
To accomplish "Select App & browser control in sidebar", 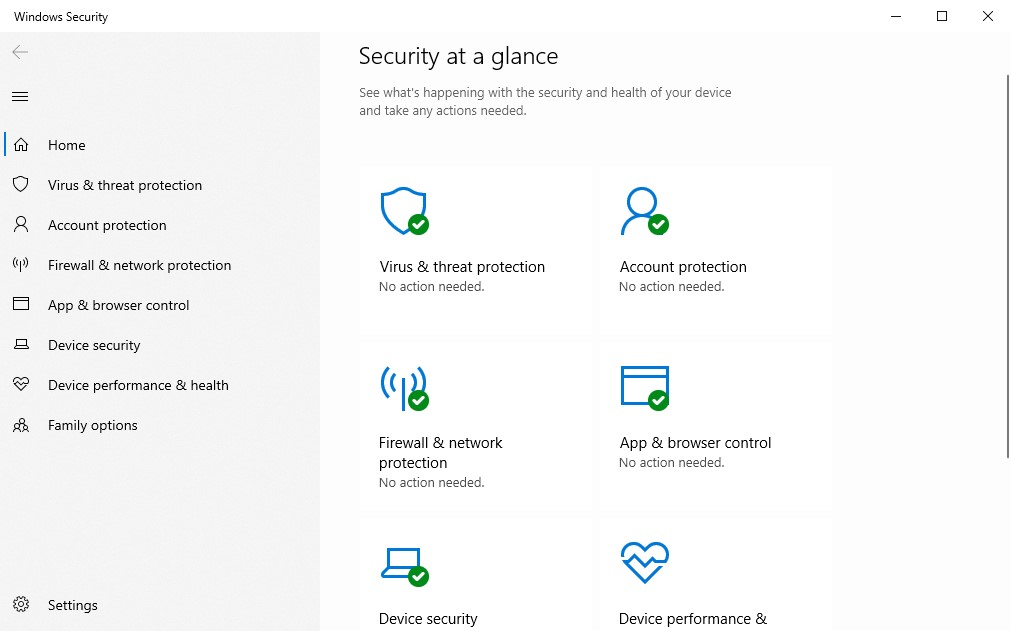I will pyautogui.click(x=118, y=305).
